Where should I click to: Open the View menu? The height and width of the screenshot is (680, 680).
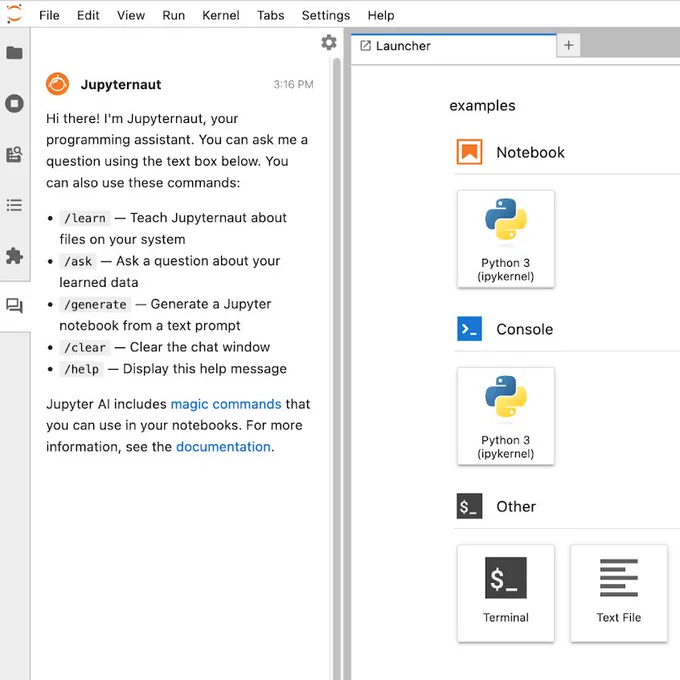pos(131,15)
